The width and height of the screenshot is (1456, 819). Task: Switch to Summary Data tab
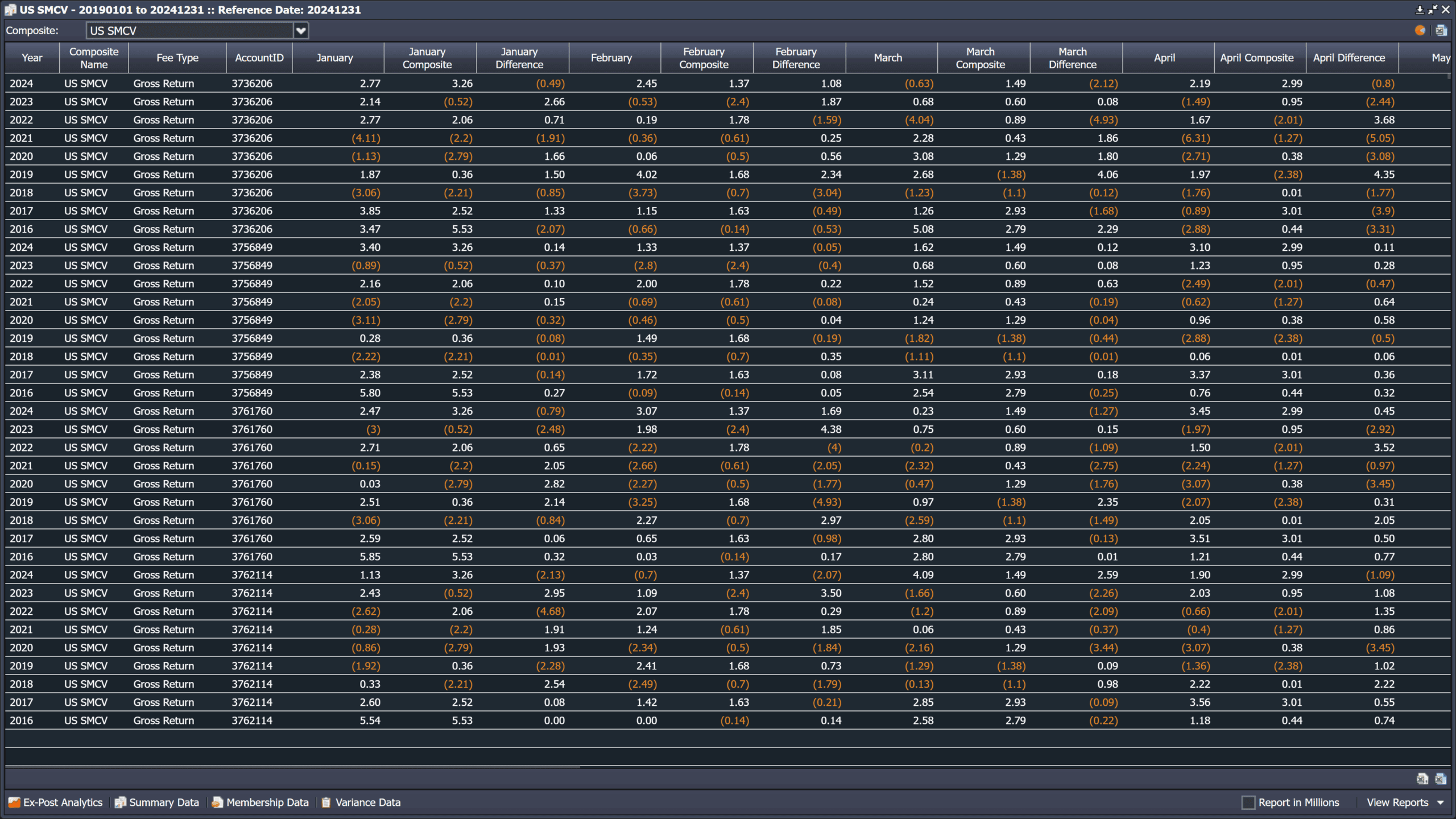tap(157, 803)
